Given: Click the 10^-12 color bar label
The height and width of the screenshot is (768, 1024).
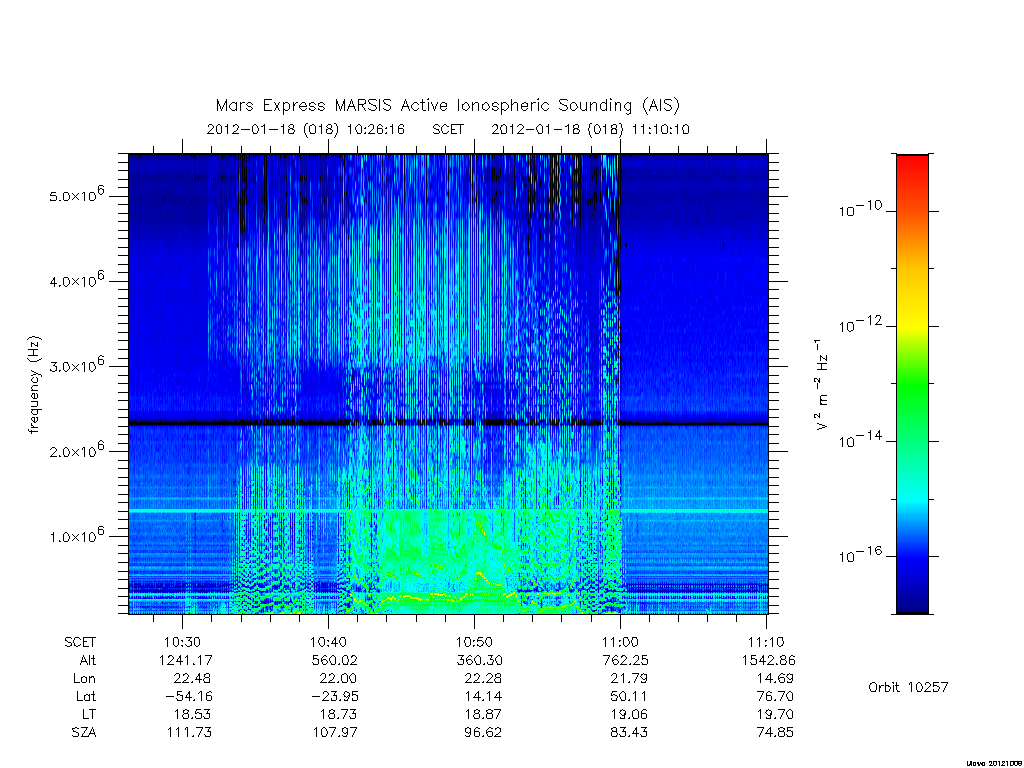Looking at the screenshot, I should click(860, 325).
